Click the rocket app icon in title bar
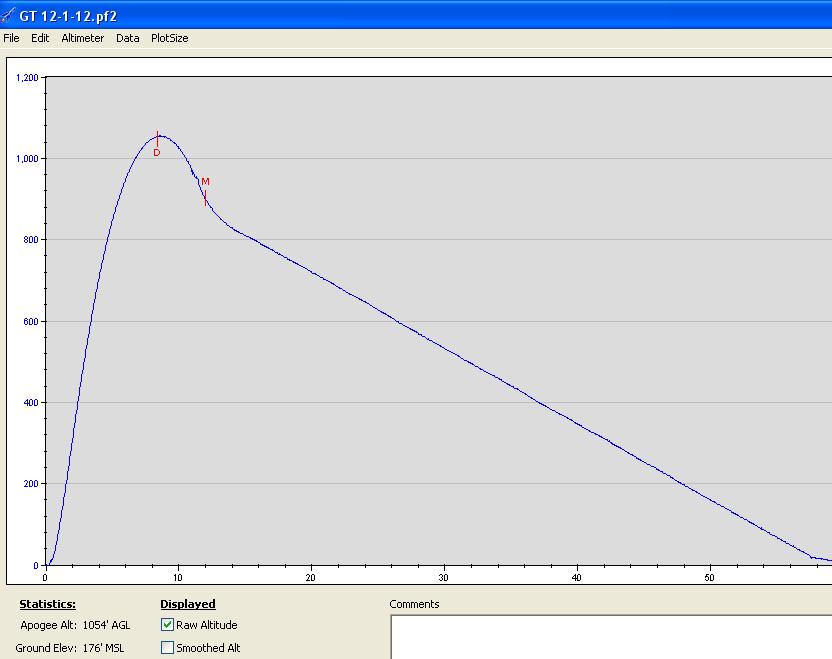 pyautogui.click(x=9, y=15)
